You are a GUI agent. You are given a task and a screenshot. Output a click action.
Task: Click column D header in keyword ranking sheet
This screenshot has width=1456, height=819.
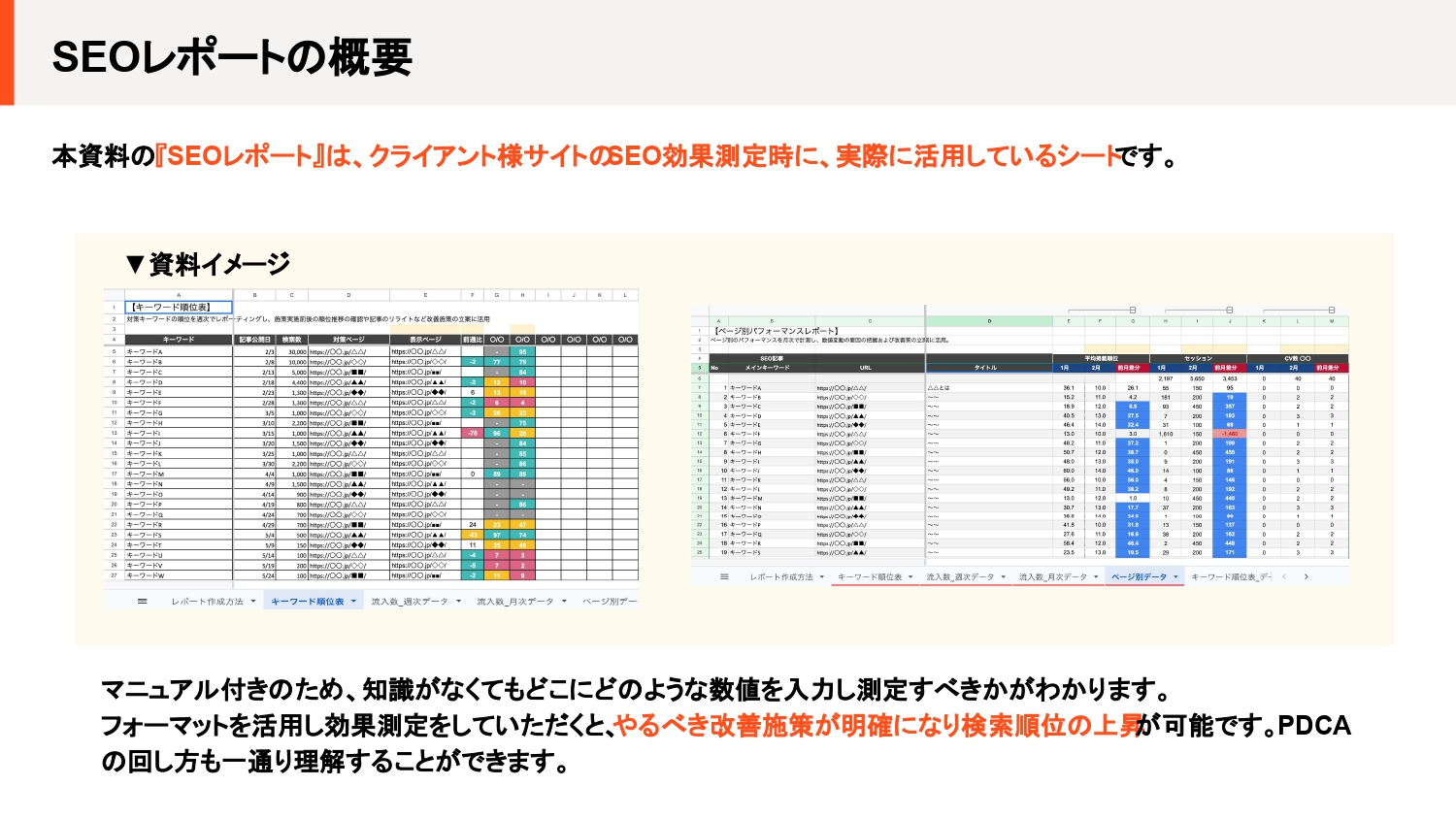(x=348, y=295)
